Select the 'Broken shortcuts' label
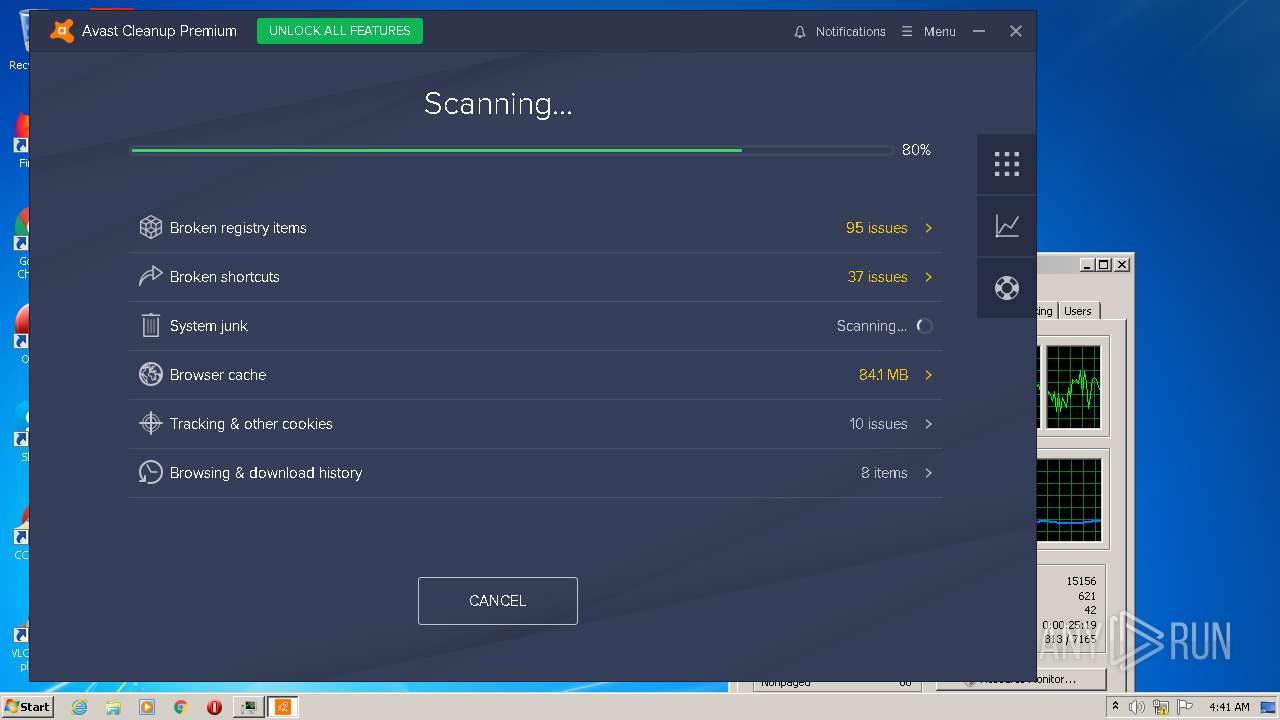 225,277
